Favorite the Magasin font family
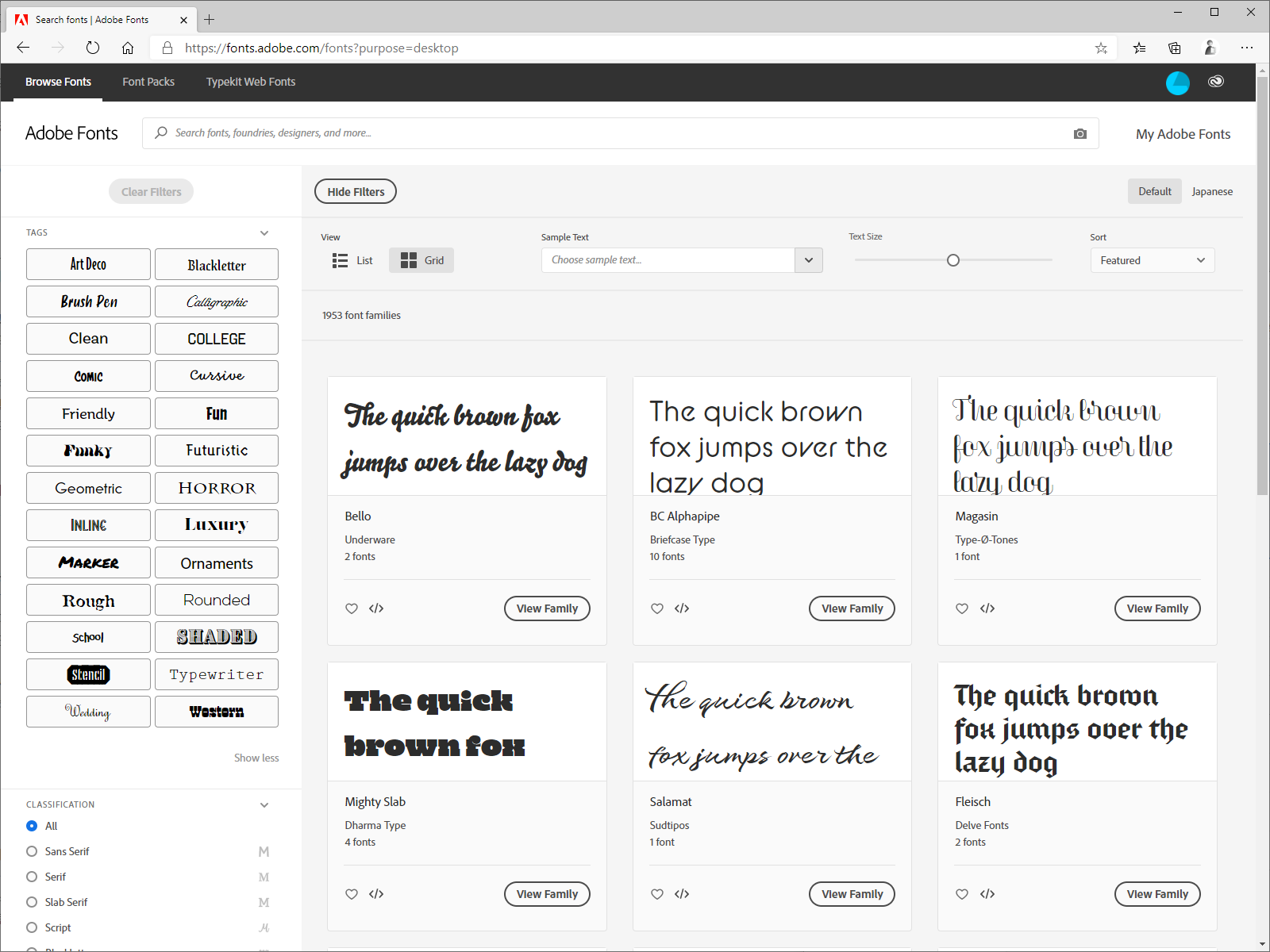Screen dimensions: 1270x952 tap(962, 608)
